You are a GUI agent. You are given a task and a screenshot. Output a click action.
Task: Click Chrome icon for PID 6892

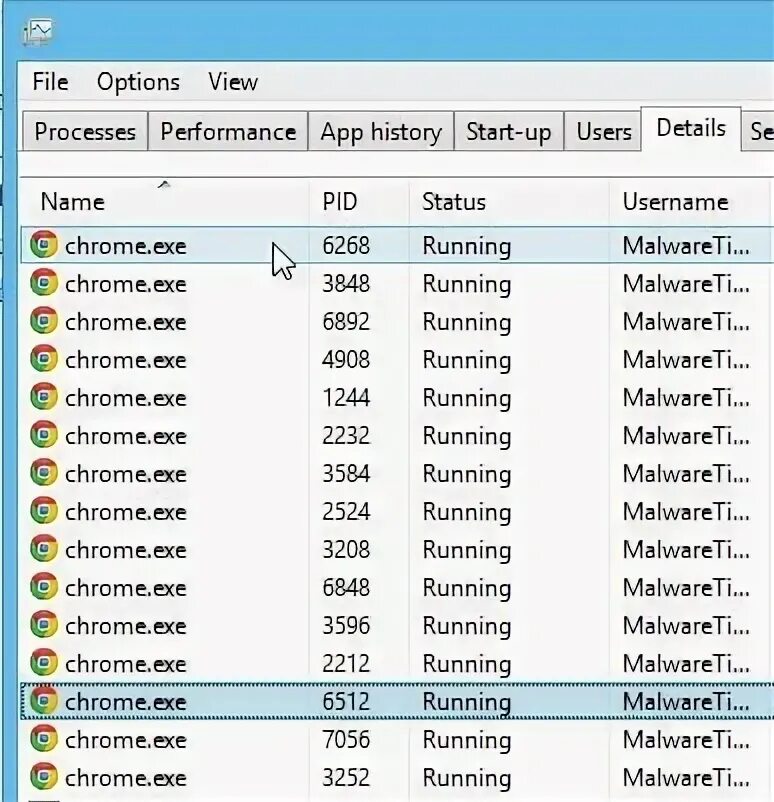(x=44, y=321)
